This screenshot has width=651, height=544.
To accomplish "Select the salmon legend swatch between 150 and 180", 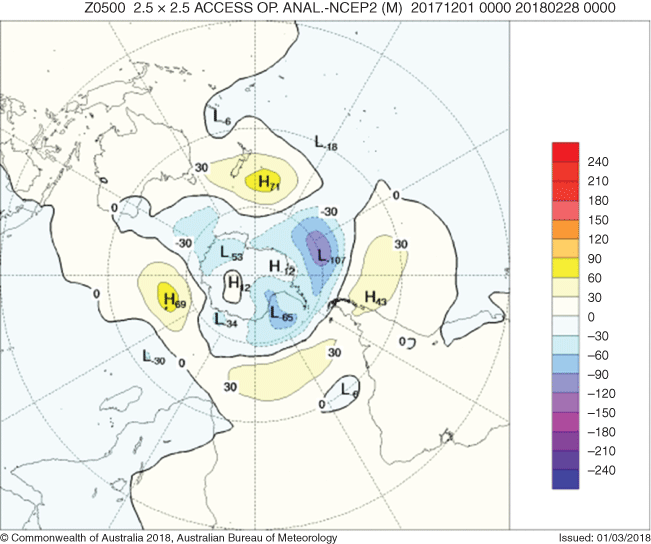I will [565, 210].
